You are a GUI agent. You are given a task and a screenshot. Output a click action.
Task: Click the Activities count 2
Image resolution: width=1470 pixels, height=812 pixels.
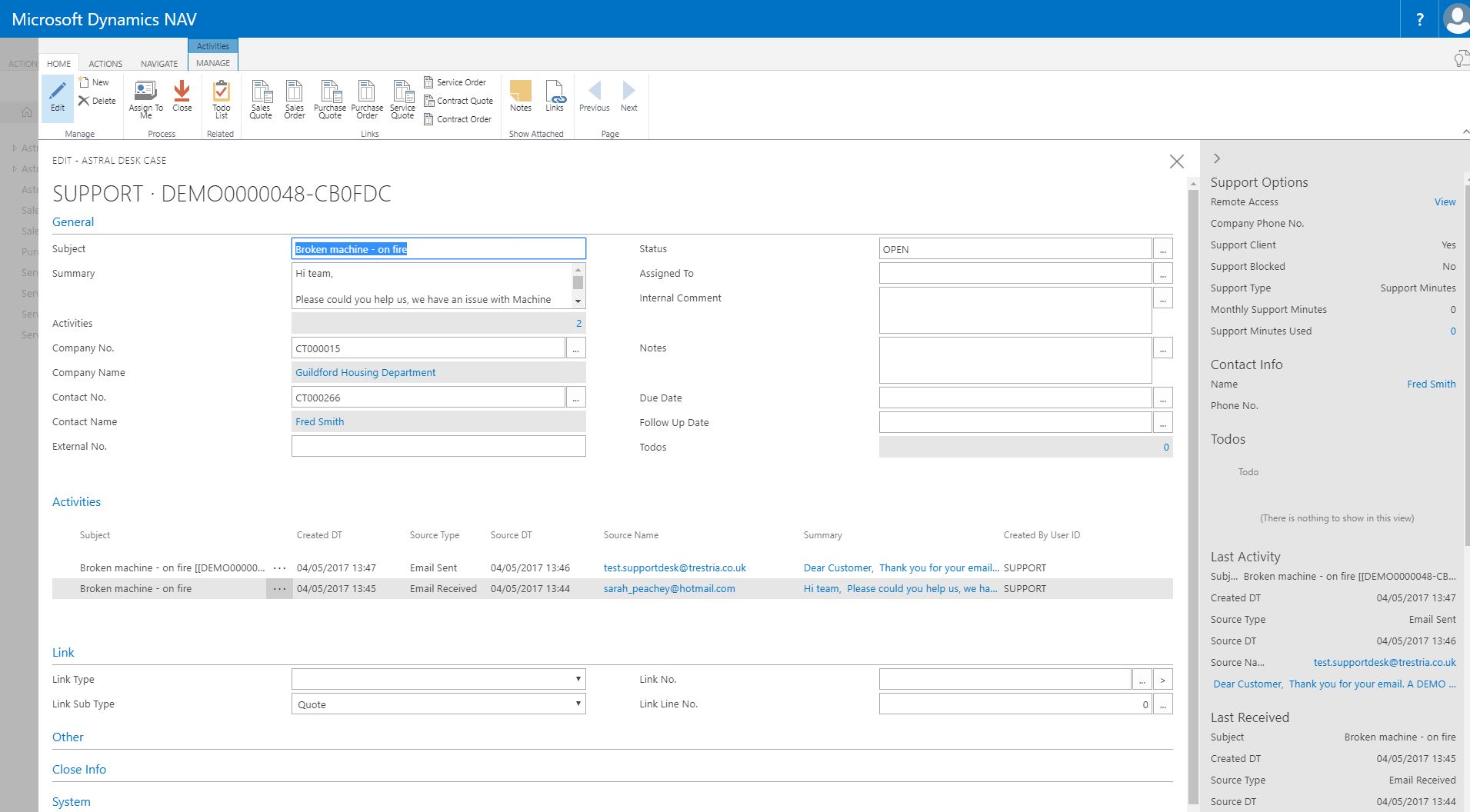tap(578, 323)
